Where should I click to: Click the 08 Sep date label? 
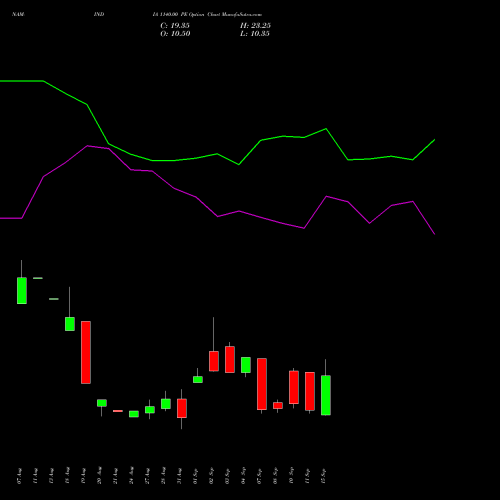(x=275, y=476)
